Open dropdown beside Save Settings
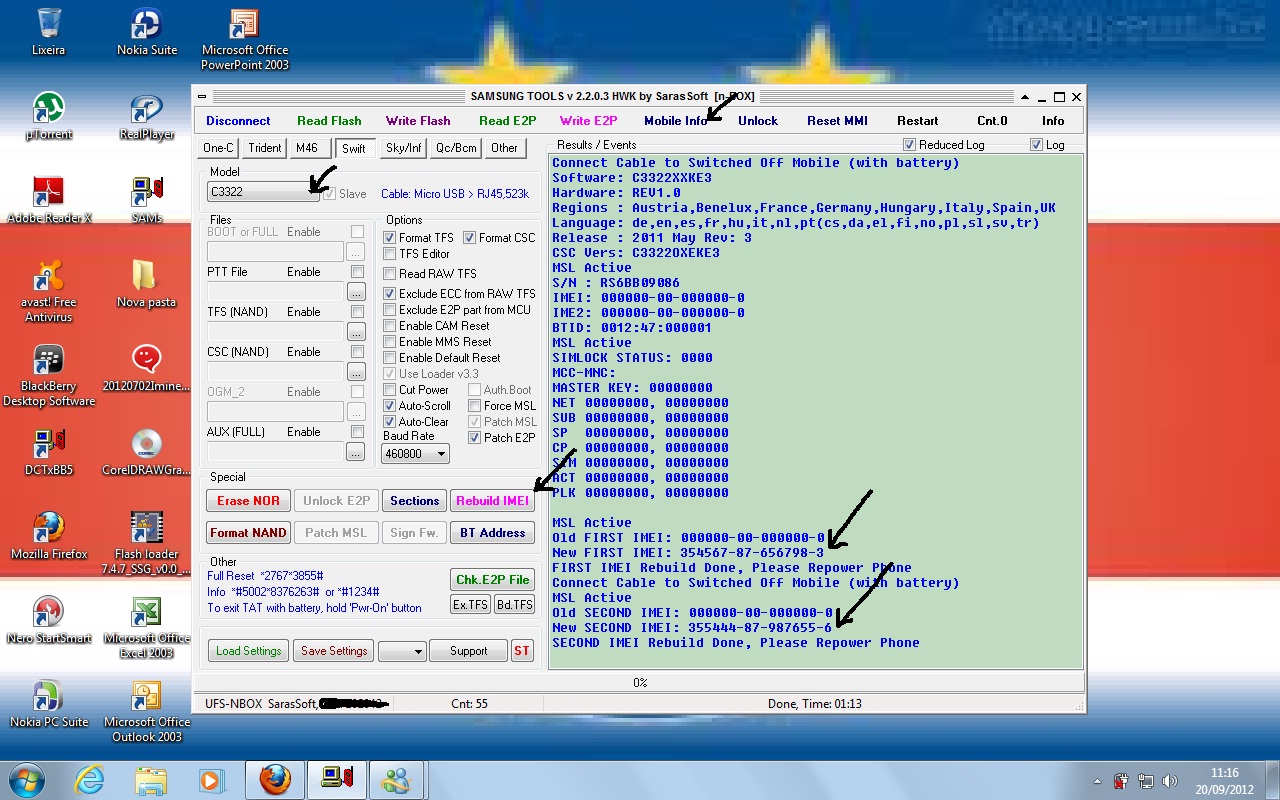 point(402,651)
